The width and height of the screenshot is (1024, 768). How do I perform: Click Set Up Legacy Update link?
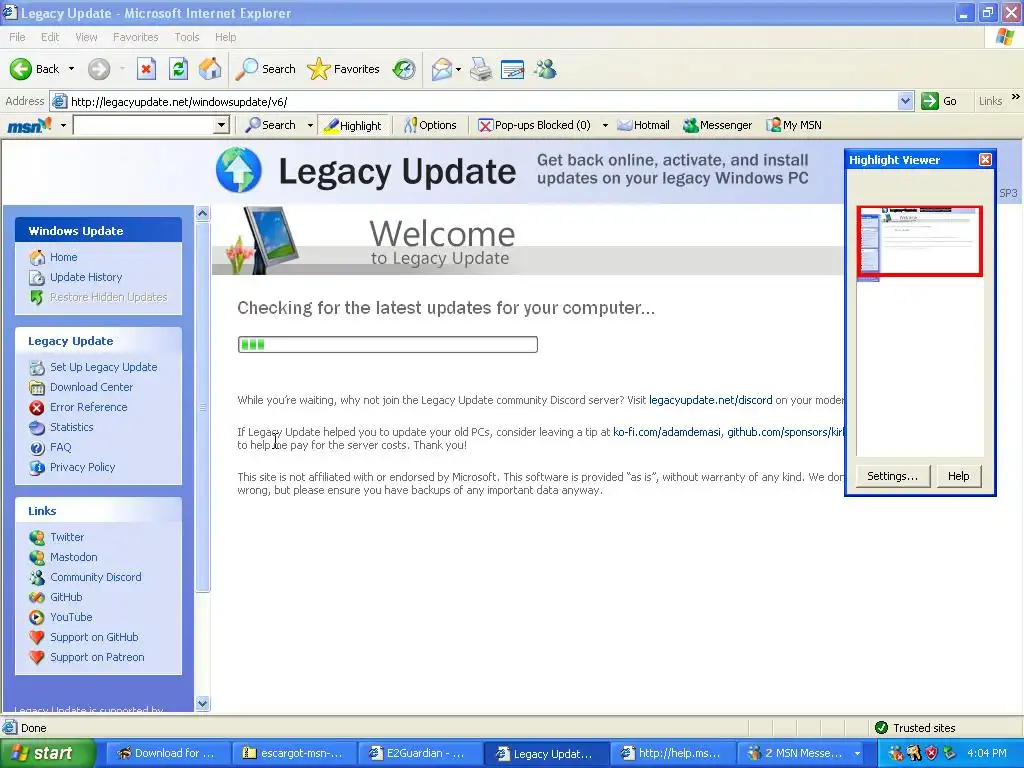tap(104, 367)
